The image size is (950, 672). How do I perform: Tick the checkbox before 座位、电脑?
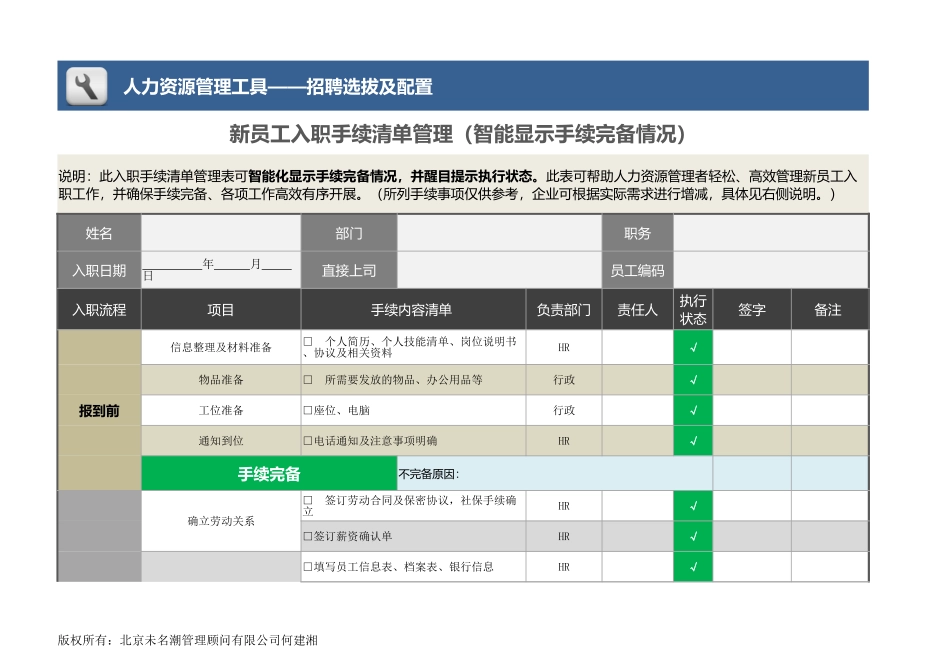click(x=307, y=411)
